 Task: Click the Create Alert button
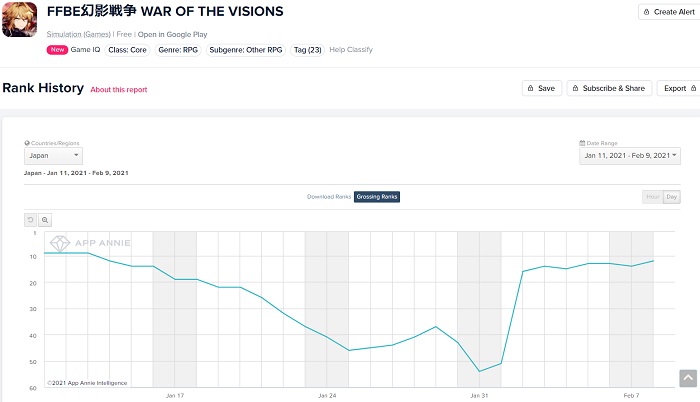point(668,12)
